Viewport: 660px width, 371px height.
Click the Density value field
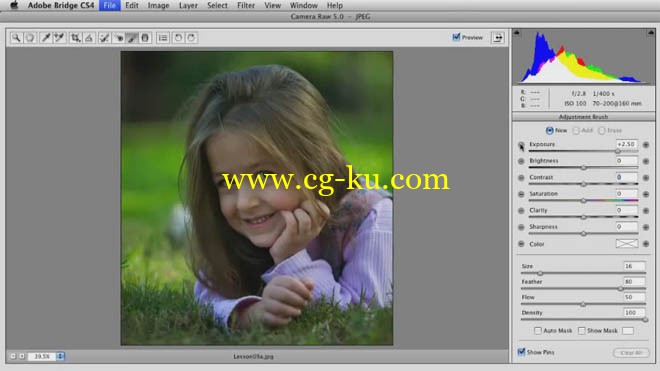[634, 312]
